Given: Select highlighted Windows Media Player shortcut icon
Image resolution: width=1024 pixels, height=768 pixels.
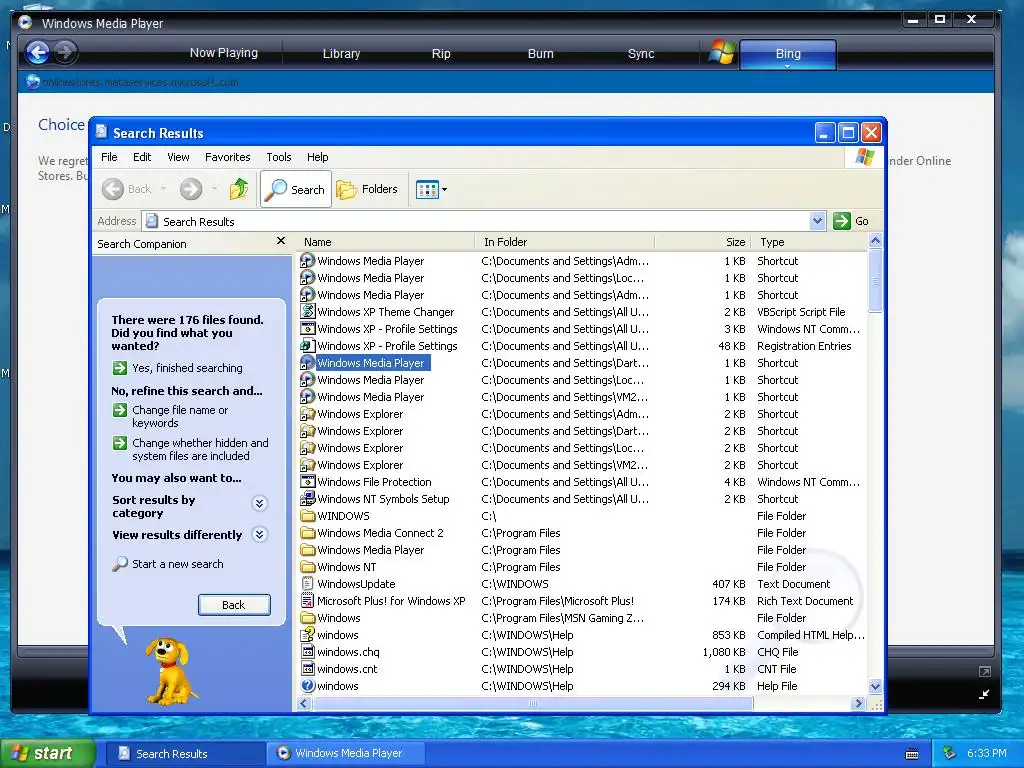Looking at the screenshot, I should (x=307, y=362).
